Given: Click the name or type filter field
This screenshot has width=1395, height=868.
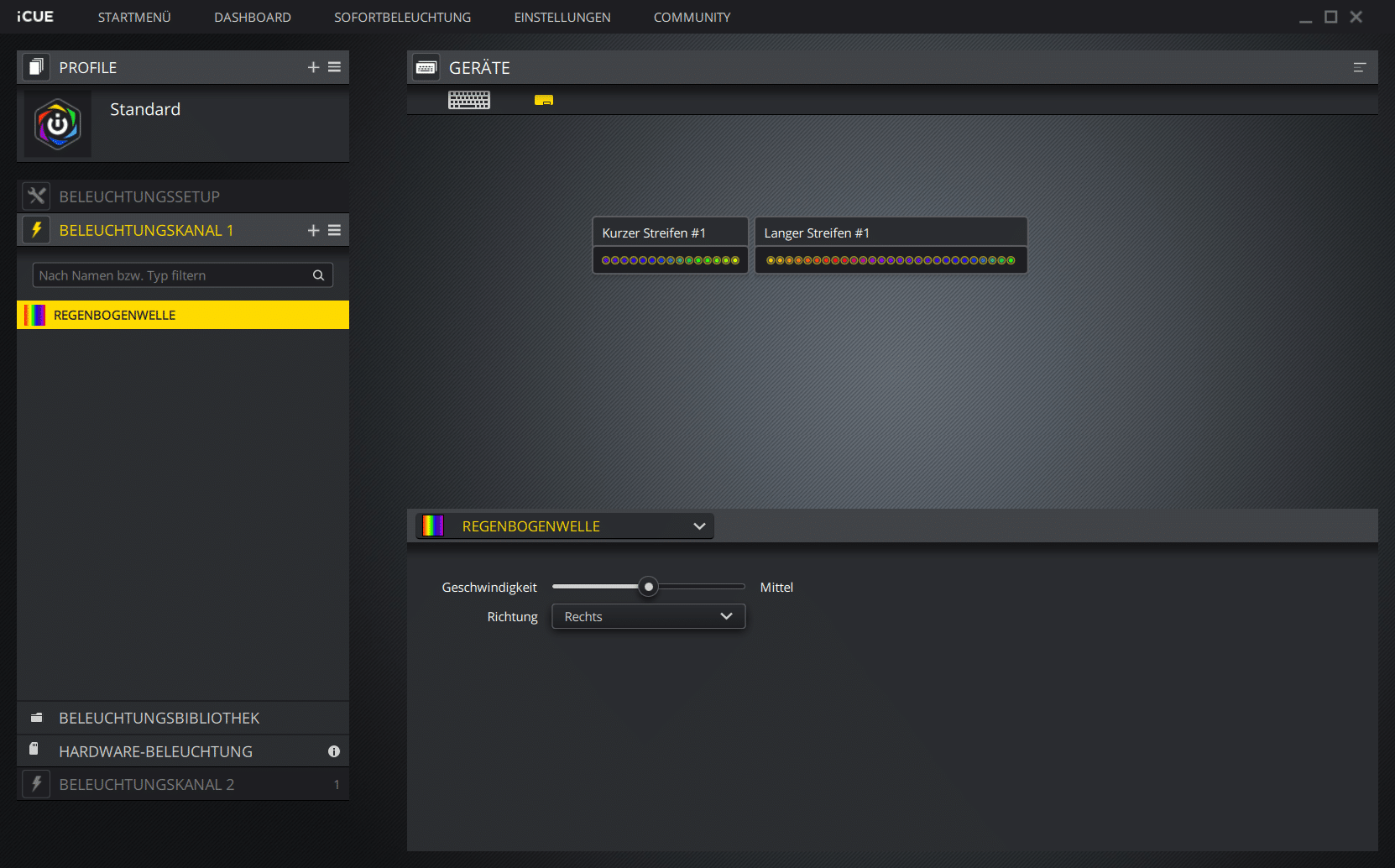Looking at the screenshot, I should pyautogui.click(x=172, y=275).
